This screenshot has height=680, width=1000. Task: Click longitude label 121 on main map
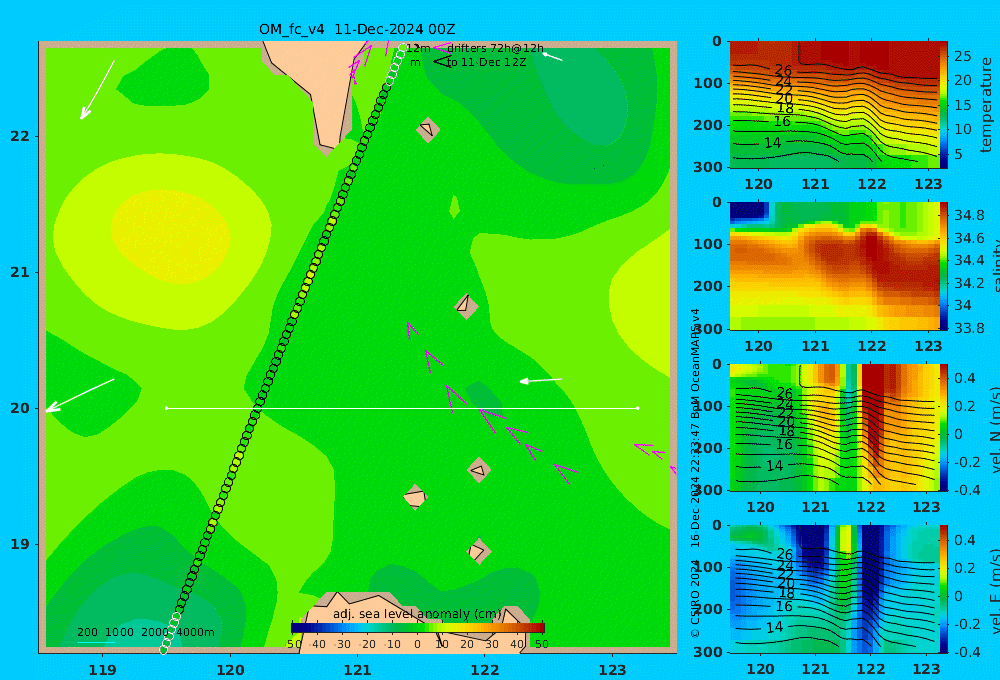pyautogui.click(x=357, y=670)
